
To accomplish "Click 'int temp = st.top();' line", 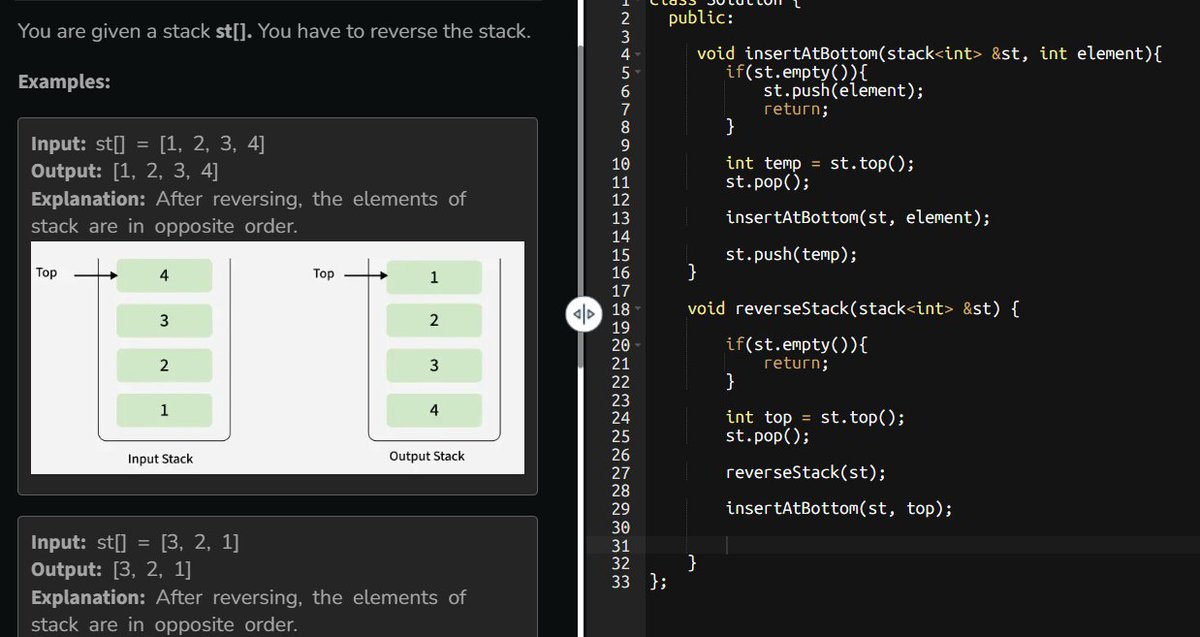I will click(820, 163).
